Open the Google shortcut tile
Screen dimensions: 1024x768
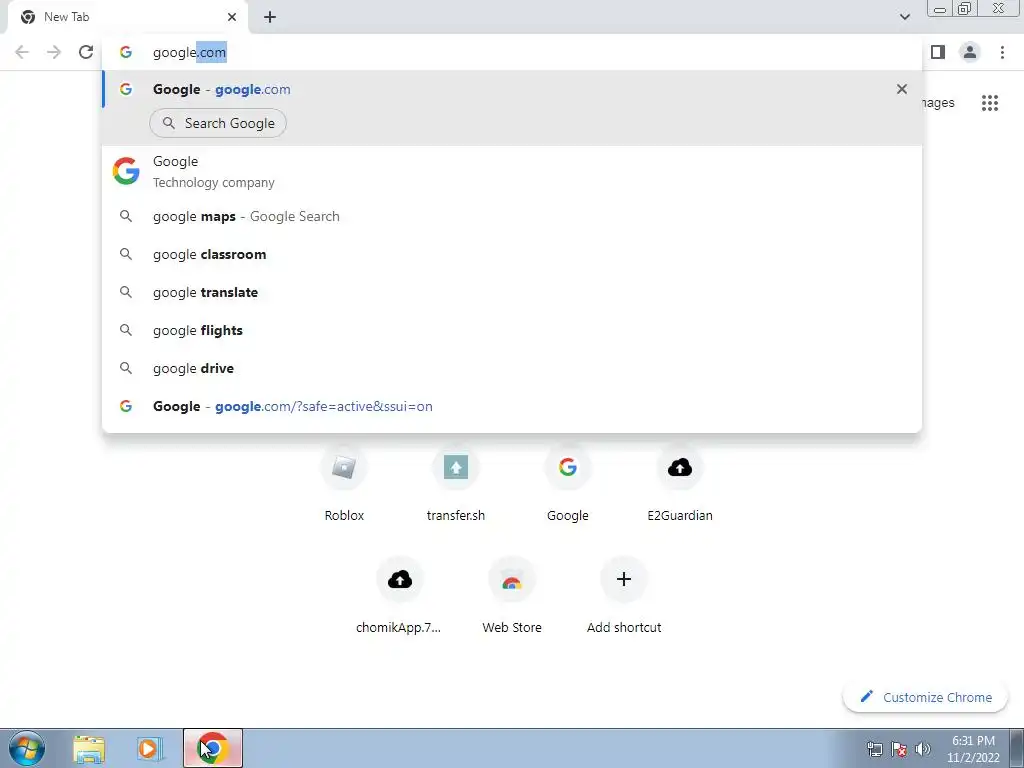[568, 483]
